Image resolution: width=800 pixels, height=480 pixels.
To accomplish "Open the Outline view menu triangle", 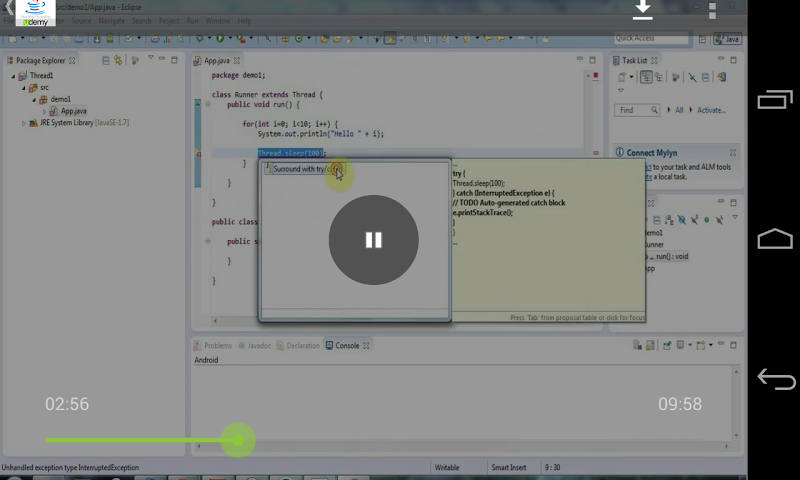I will [x=735, y=217].
